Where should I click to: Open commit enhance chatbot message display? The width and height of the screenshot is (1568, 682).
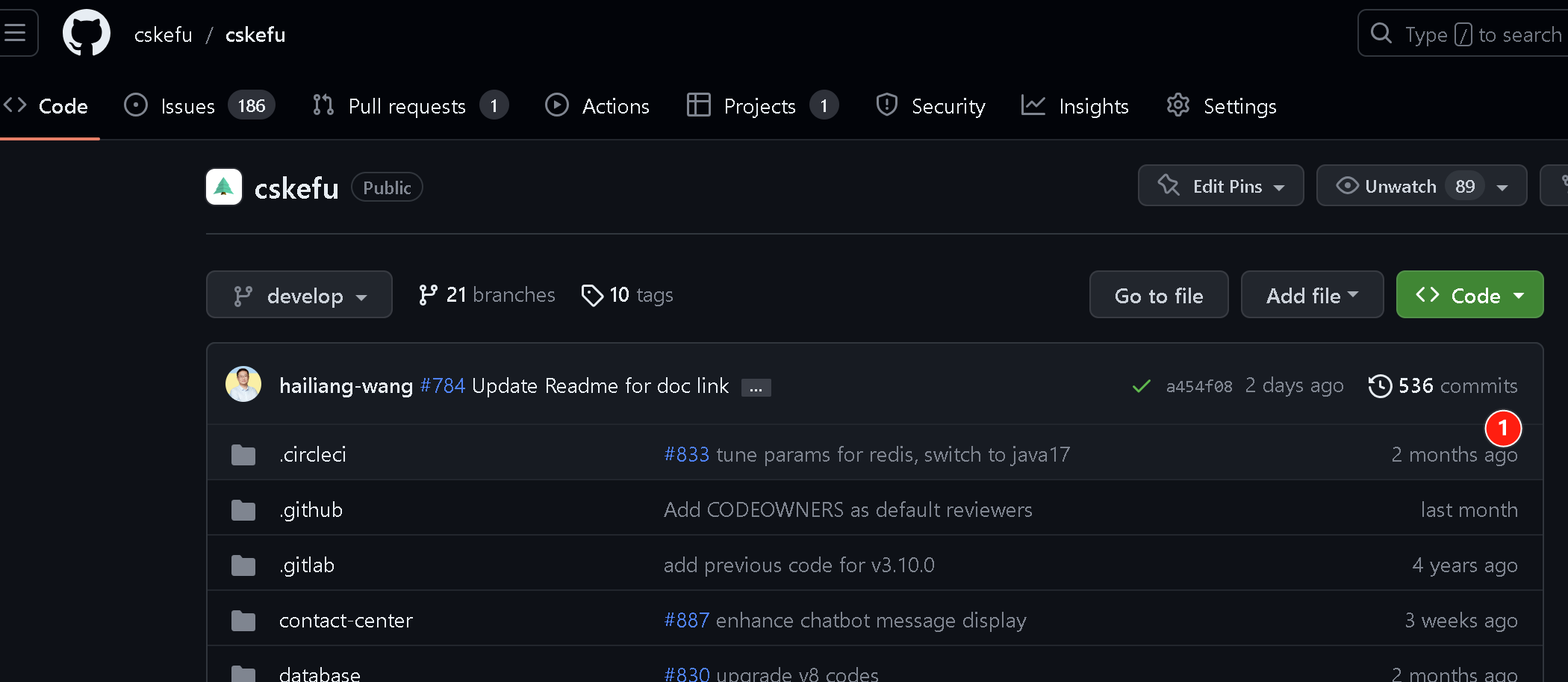tap(871, 620)
